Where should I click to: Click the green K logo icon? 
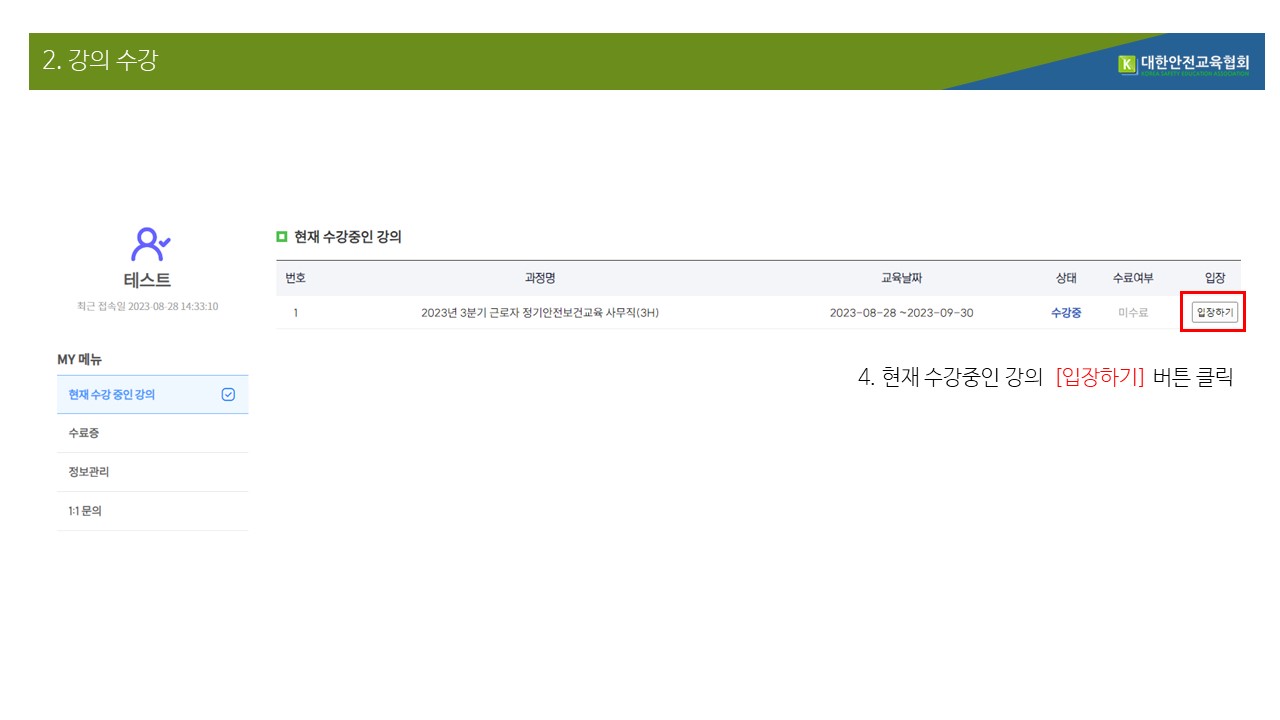tap(1127, 65)
